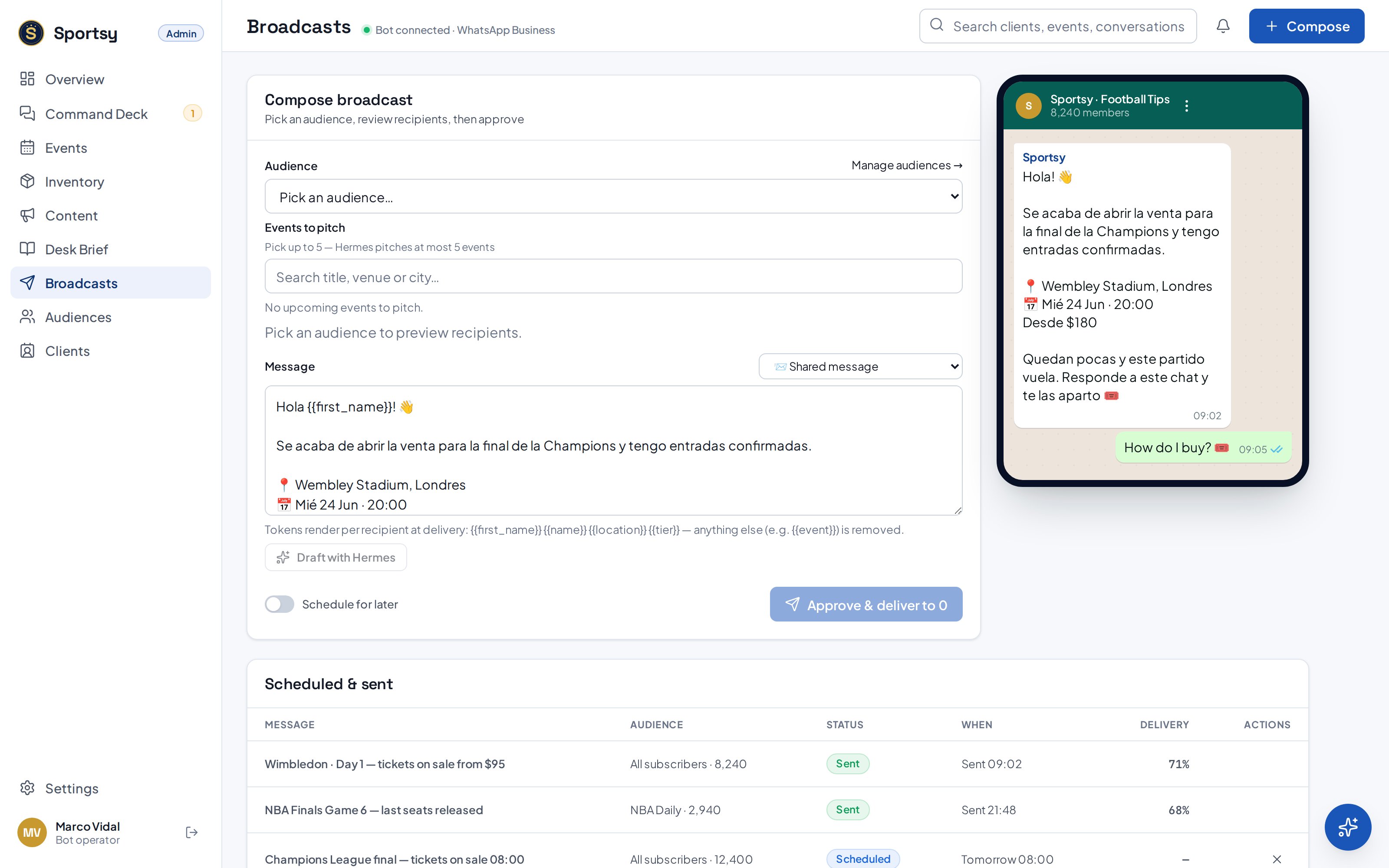This screenshot has height=868, width=1389.
Task: Select Broadcasts in the sidebar
Action: 110,283
